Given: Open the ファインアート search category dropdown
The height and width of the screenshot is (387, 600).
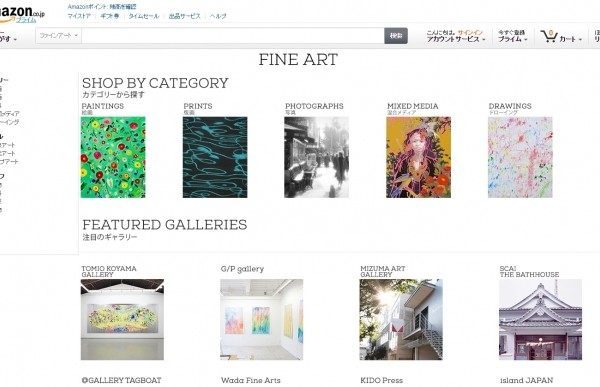Looking at the screenshot, I should 59,36.
